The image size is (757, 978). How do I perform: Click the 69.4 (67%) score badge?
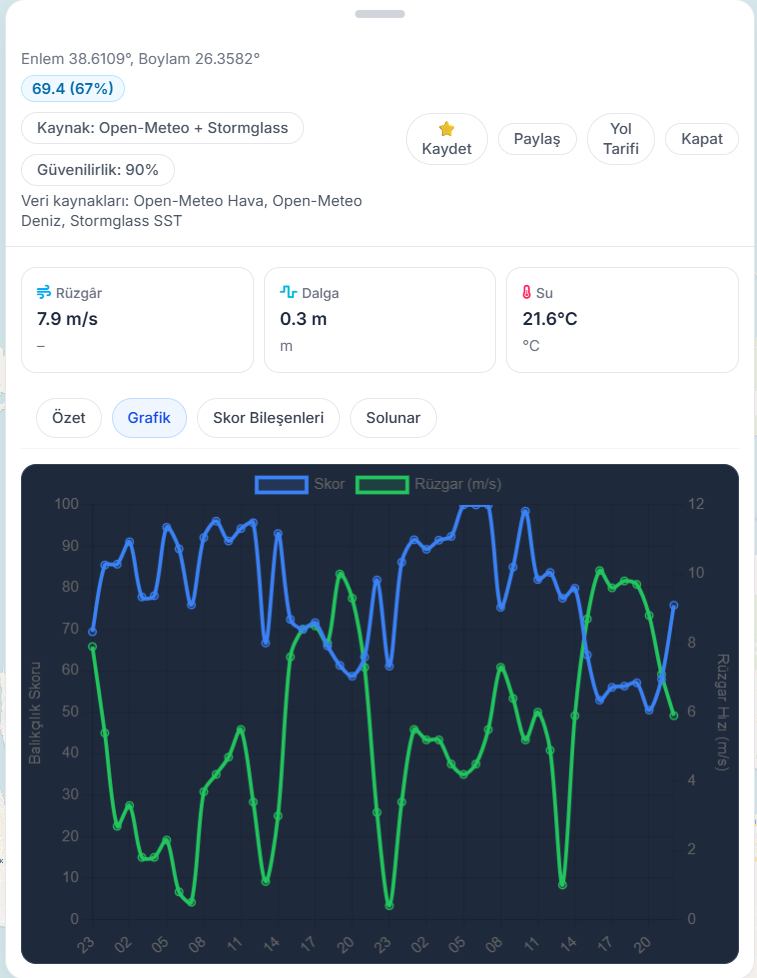point(72,88)
